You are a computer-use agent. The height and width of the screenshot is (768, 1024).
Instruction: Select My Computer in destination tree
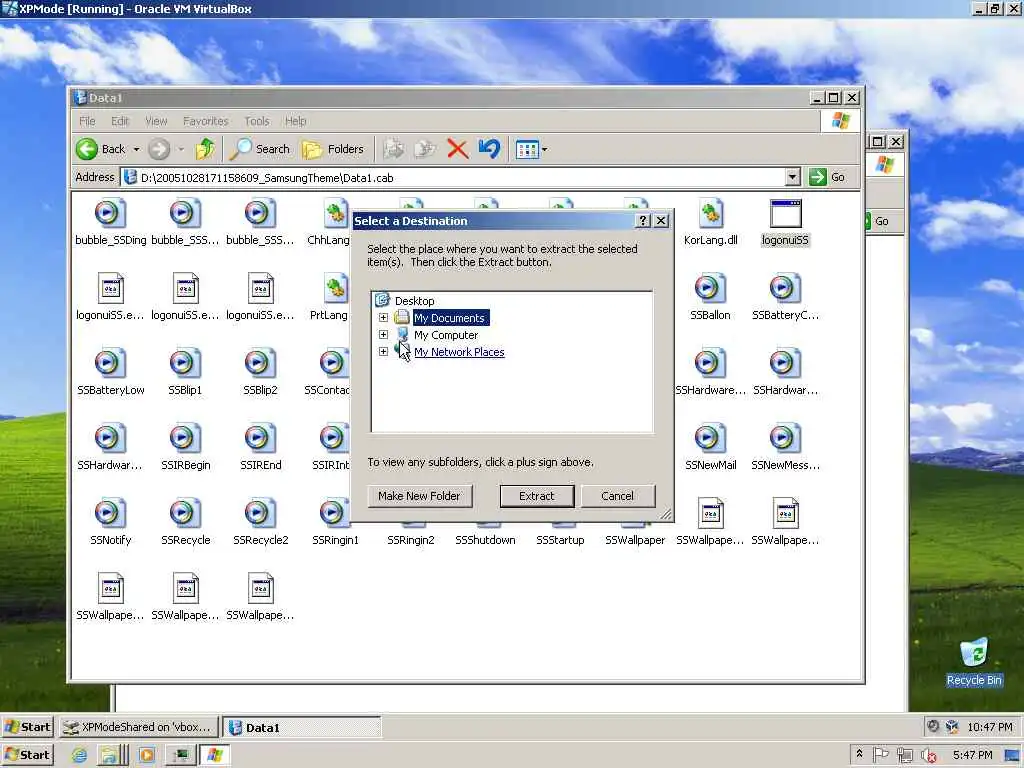pyautogui.click(x=446, y=335)
